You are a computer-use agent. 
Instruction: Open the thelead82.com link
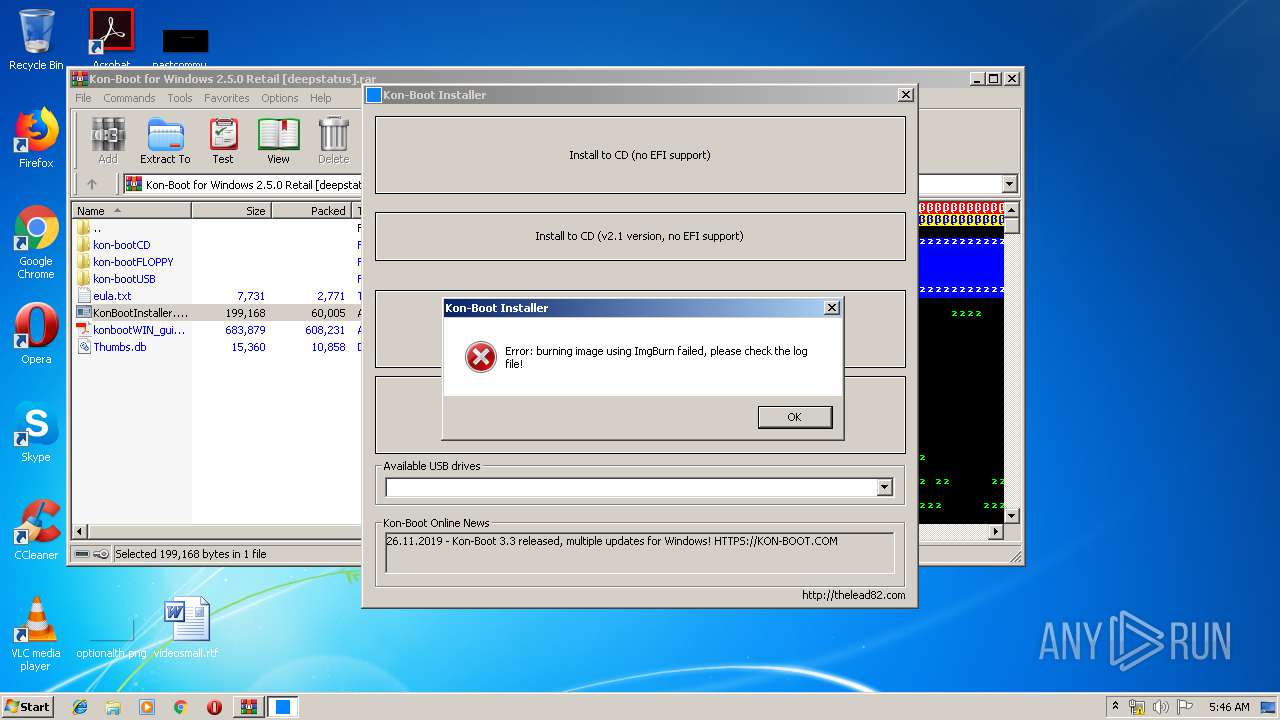click(853, 595)
